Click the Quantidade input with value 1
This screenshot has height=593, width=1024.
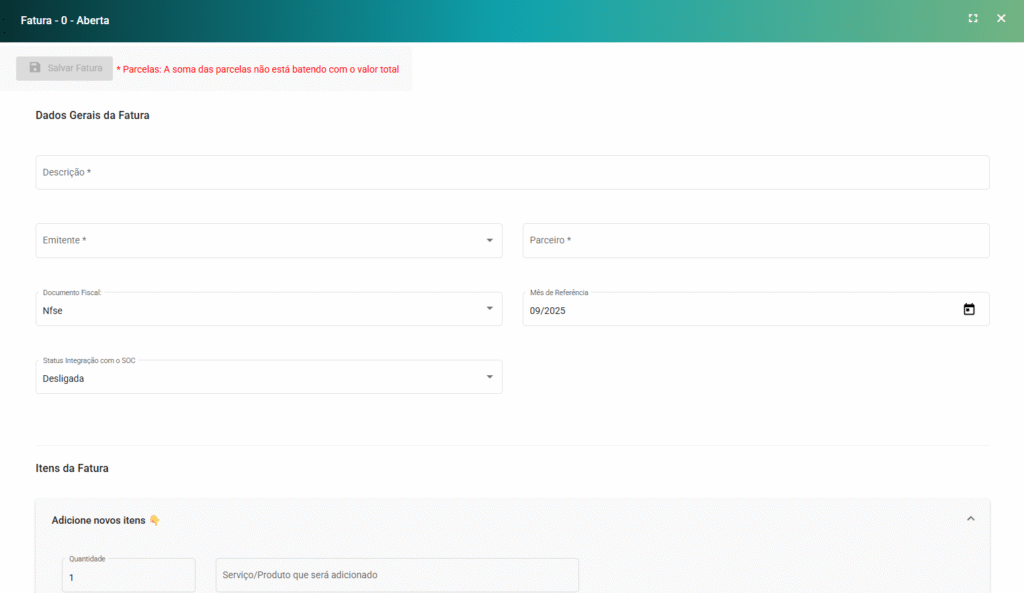click(128, 578)
